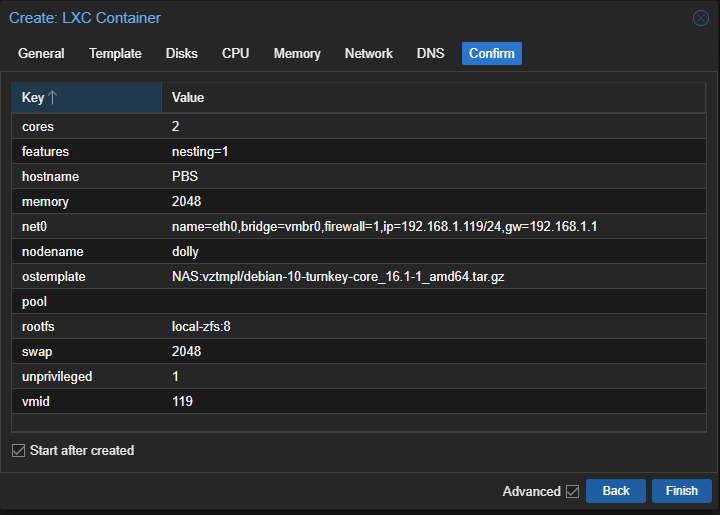This screenshot has width=720, height=515.
Task: Open the Template tab
Action: coord(115,54)
